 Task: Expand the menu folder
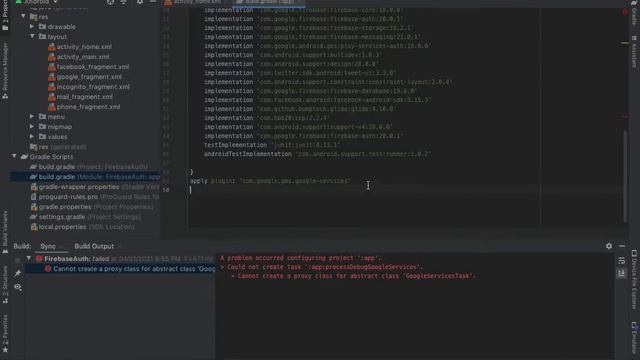(x=32, y=116)
